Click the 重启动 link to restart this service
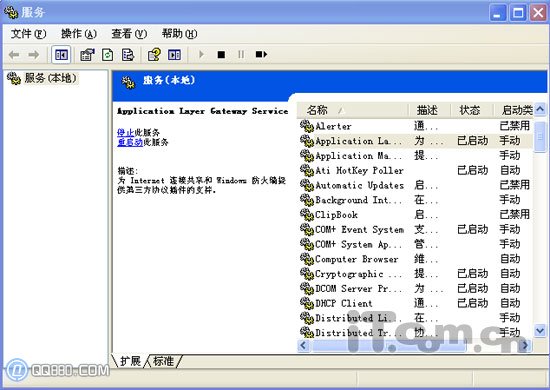 coord(130,142)
